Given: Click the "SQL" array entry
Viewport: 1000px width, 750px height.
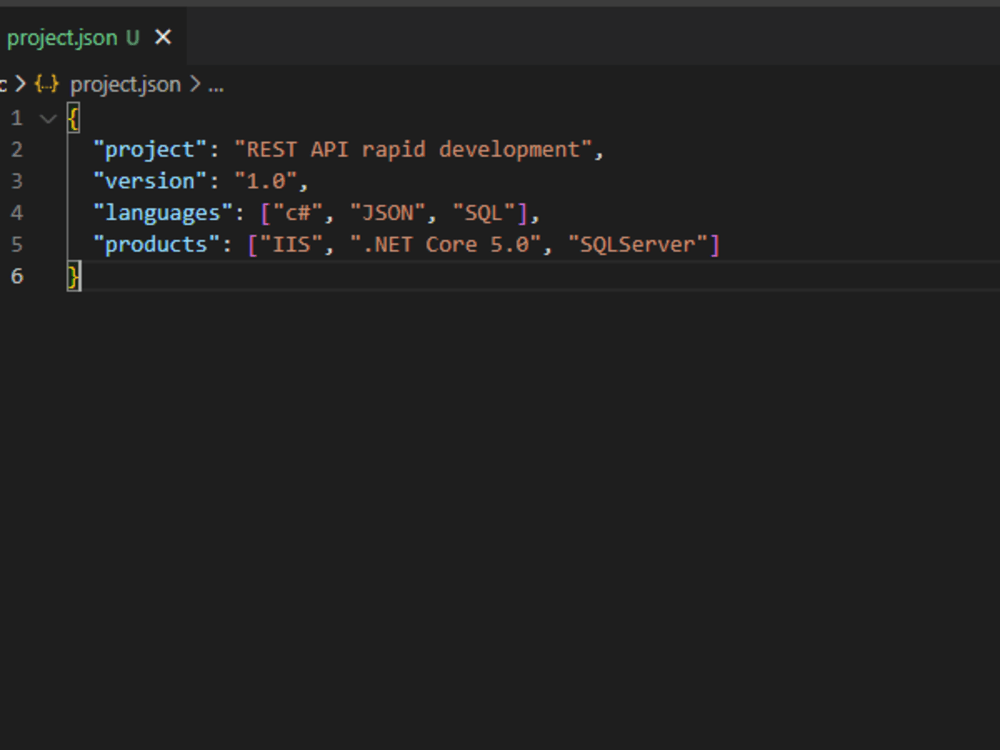Looking at the screenshot, I should pyautogui.click(x=483, y=213).
